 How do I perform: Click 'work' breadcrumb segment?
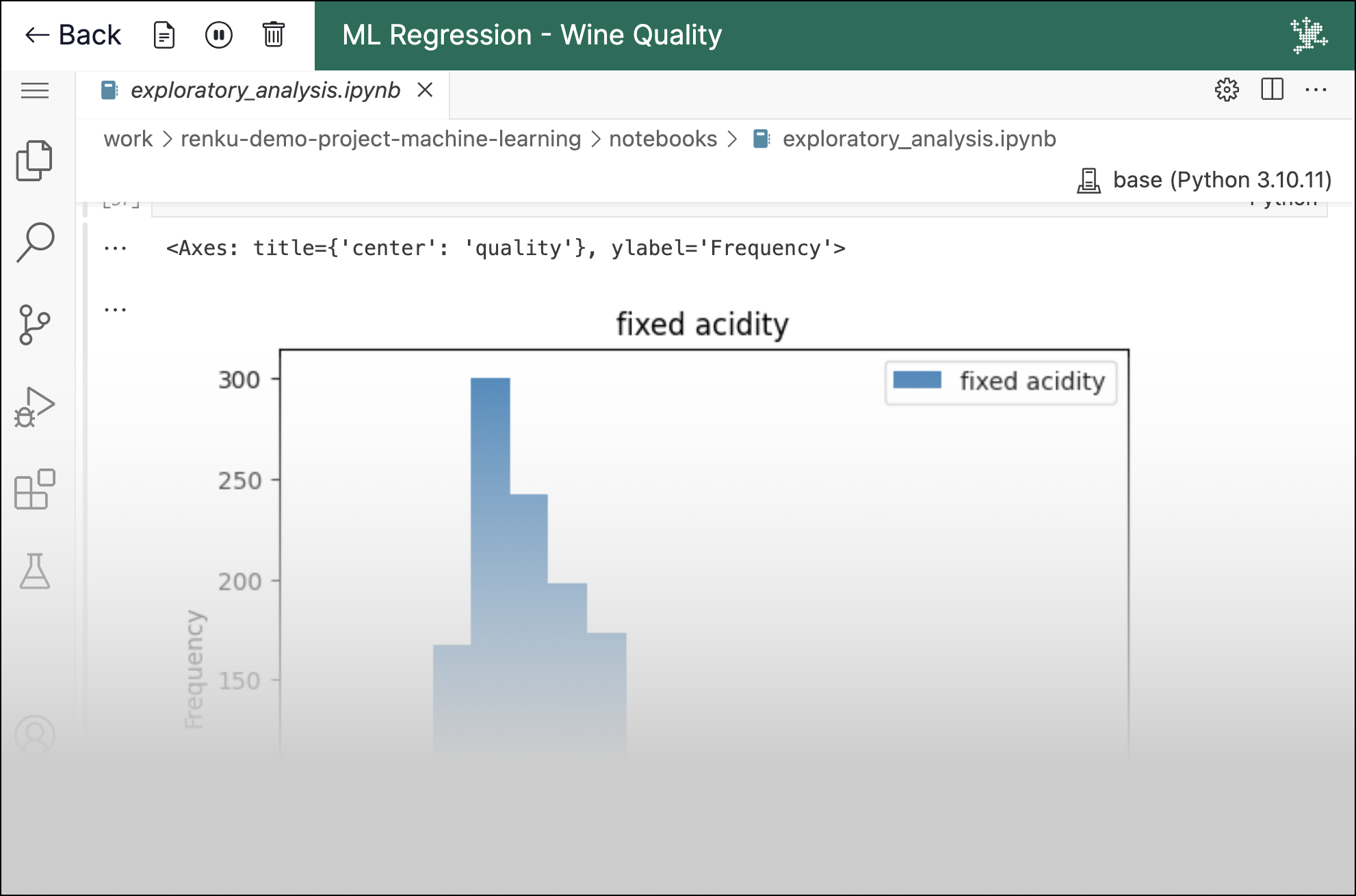[x=128, y=139]
